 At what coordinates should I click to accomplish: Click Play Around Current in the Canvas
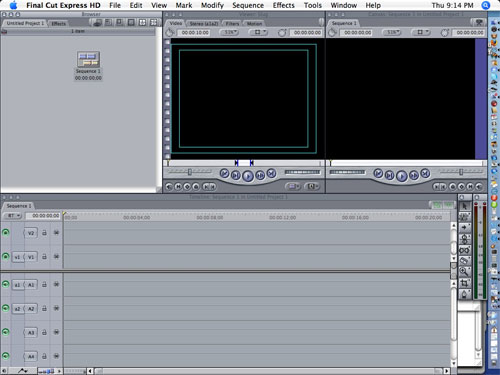[414, 175]
